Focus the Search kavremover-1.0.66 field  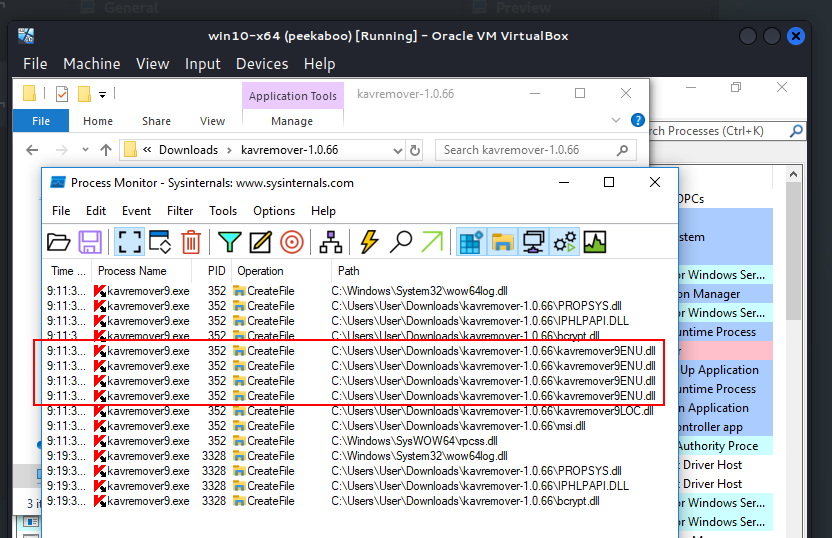point(535,150)
